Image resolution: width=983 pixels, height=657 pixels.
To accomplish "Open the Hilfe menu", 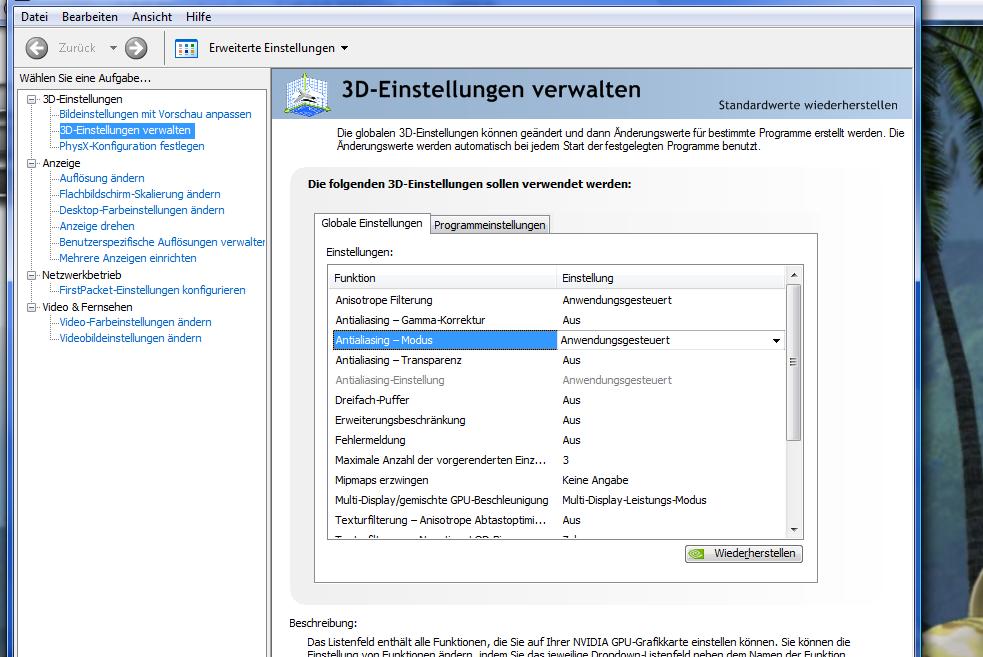I will [198, 17].
